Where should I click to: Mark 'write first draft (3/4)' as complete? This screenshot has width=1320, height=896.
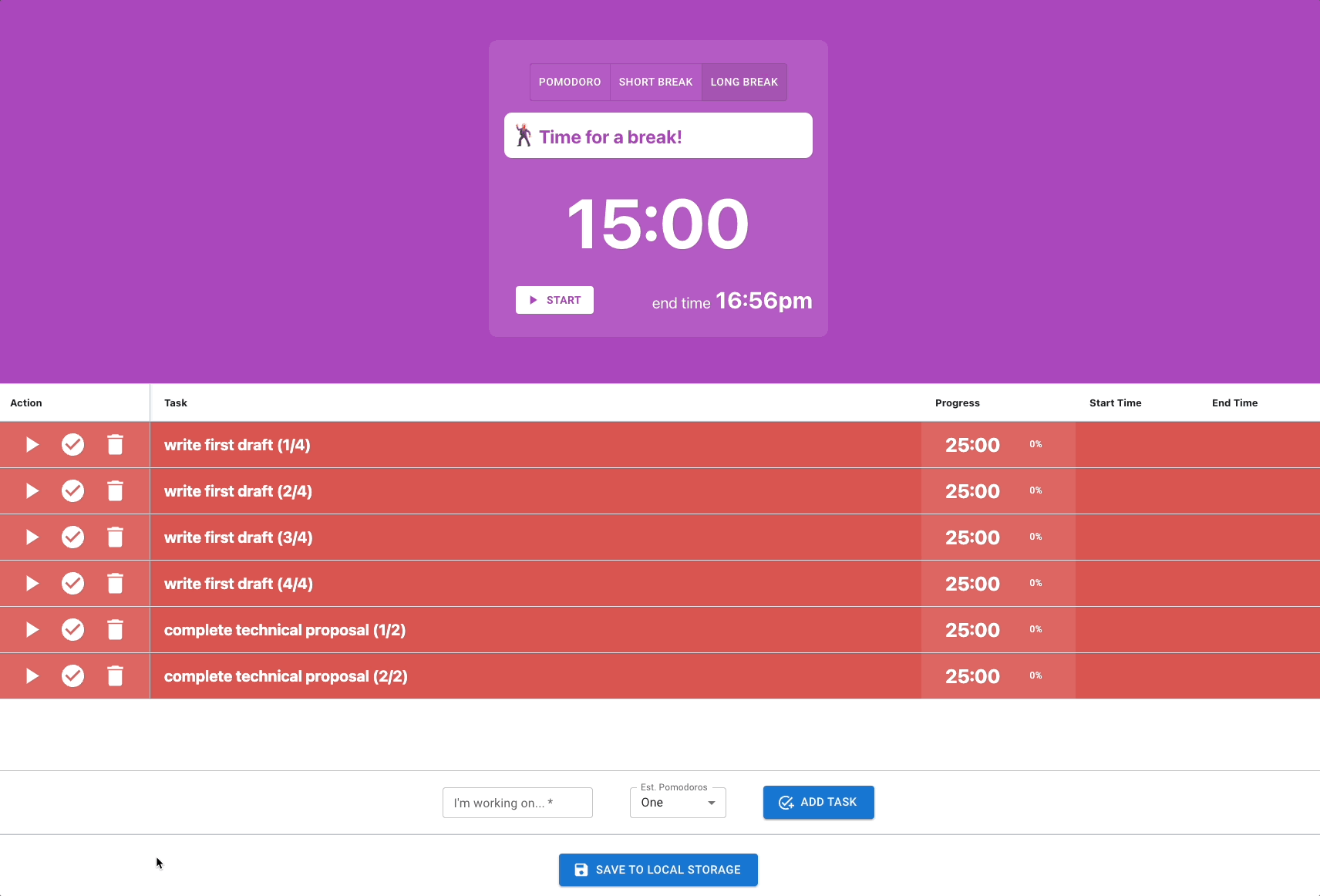73,537
